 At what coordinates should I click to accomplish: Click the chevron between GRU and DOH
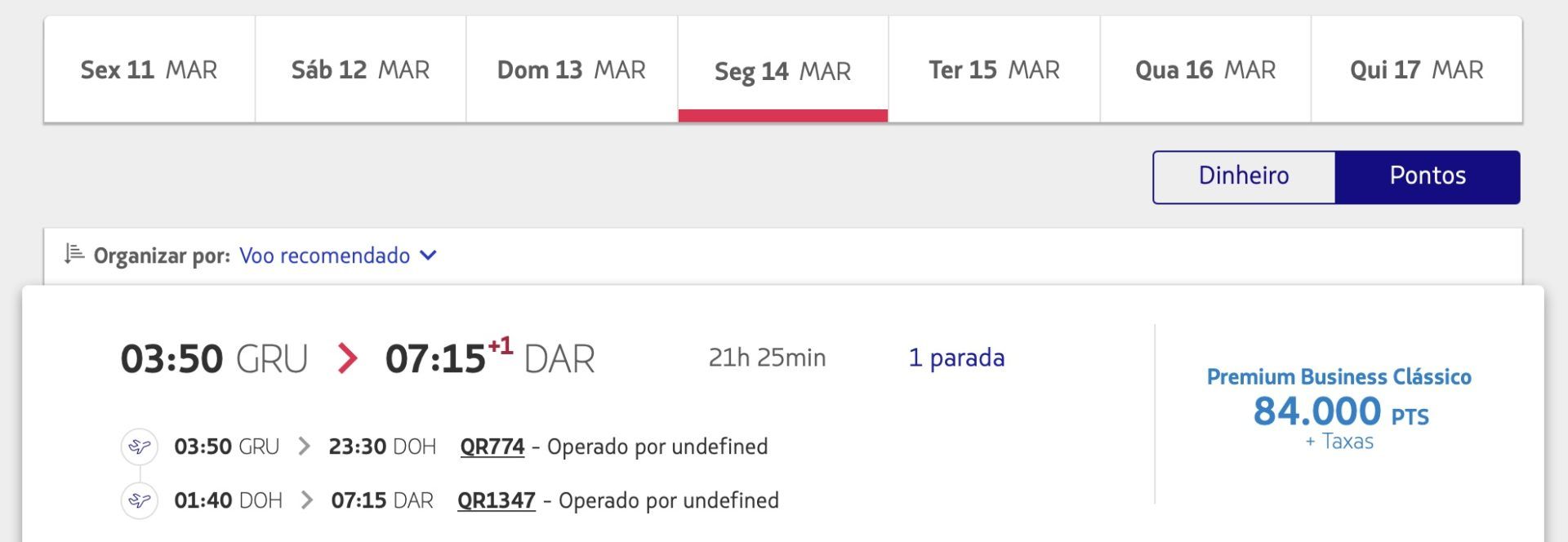tap(304, 446)
